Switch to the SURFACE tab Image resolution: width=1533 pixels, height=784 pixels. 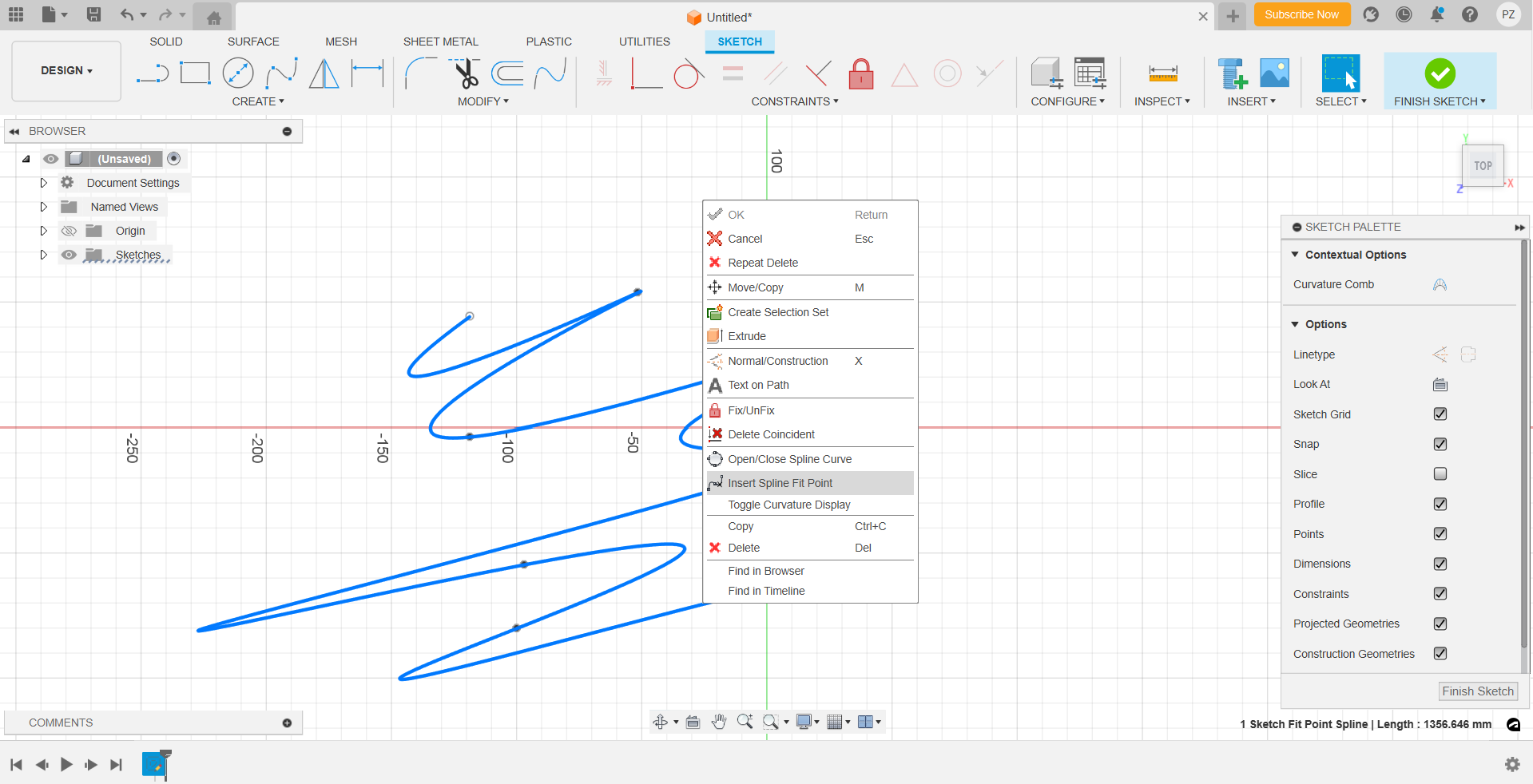[x=253, y=42]
